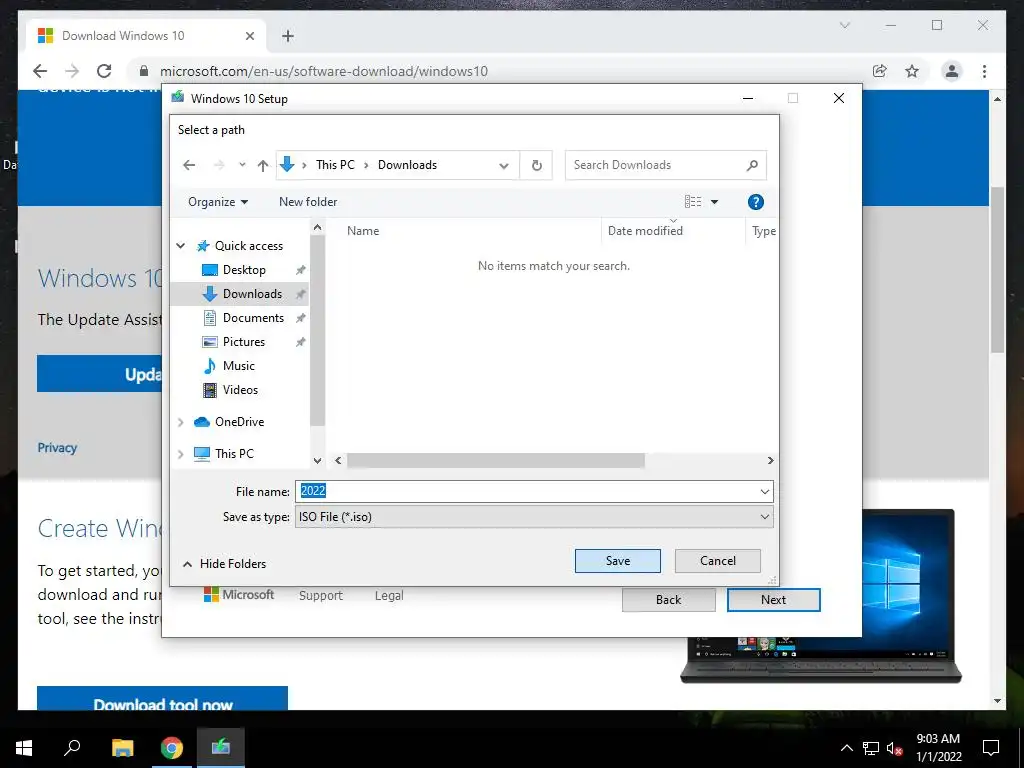The width and height of the screenshot is (1024, 768).
Task: Share this page icon in Chrome
Action: (x=880, y=71)
